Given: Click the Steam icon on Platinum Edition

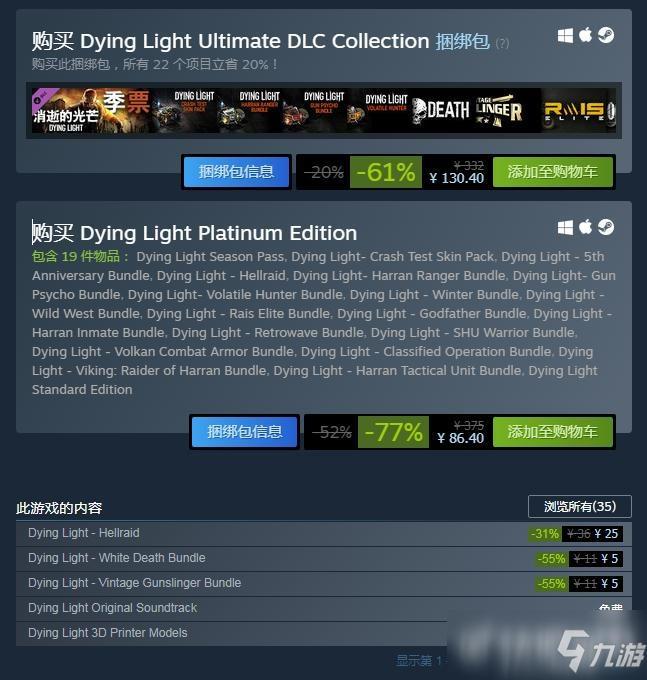Looking at the screenshot, I should pyautogui.click(x=606, y=227).
